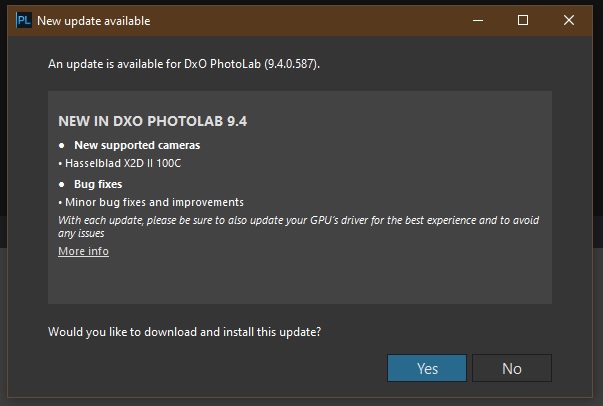Click empty area of release notes panel
603x406 pixels.
[400, 270]
